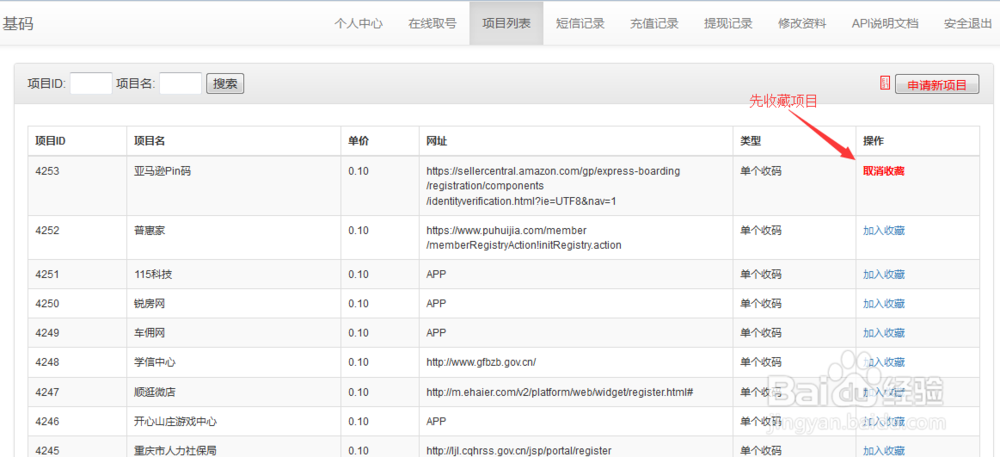
Task: Select the 项目列表 tab
Action: 506,24
